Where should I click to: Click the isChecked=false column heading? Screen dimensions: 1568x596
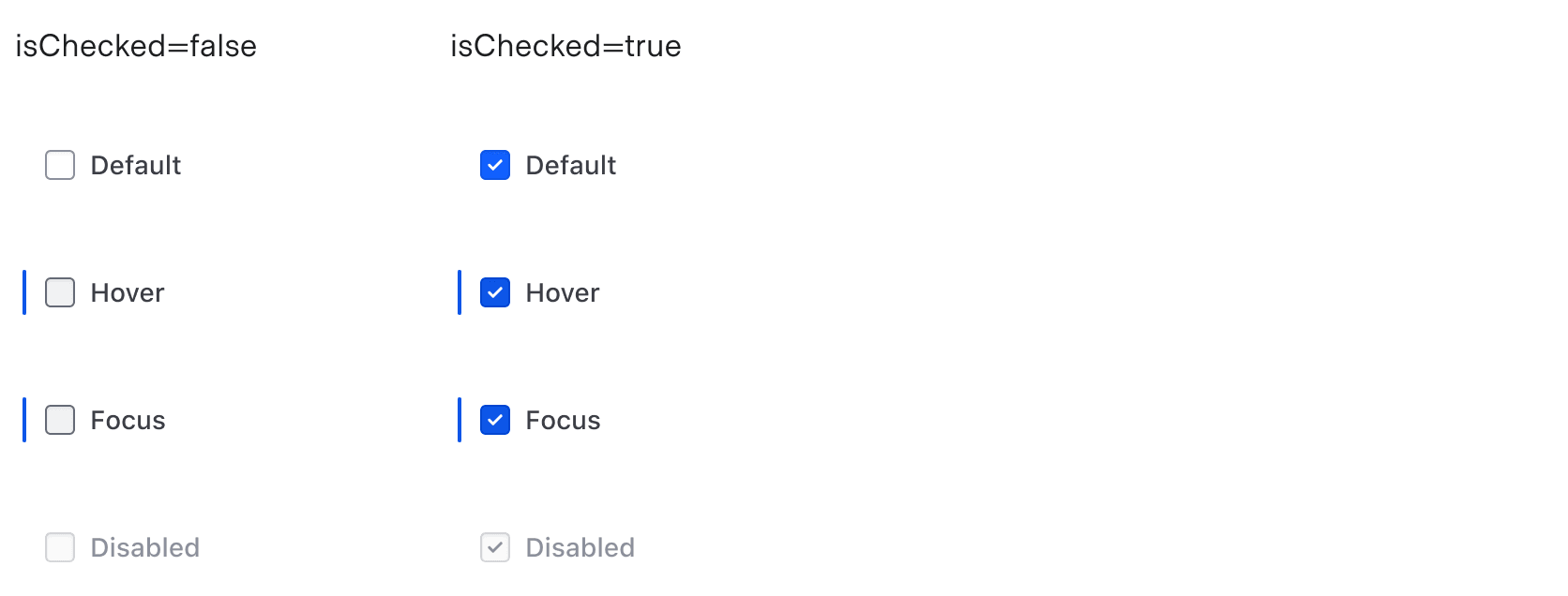(x=136, y=45)
